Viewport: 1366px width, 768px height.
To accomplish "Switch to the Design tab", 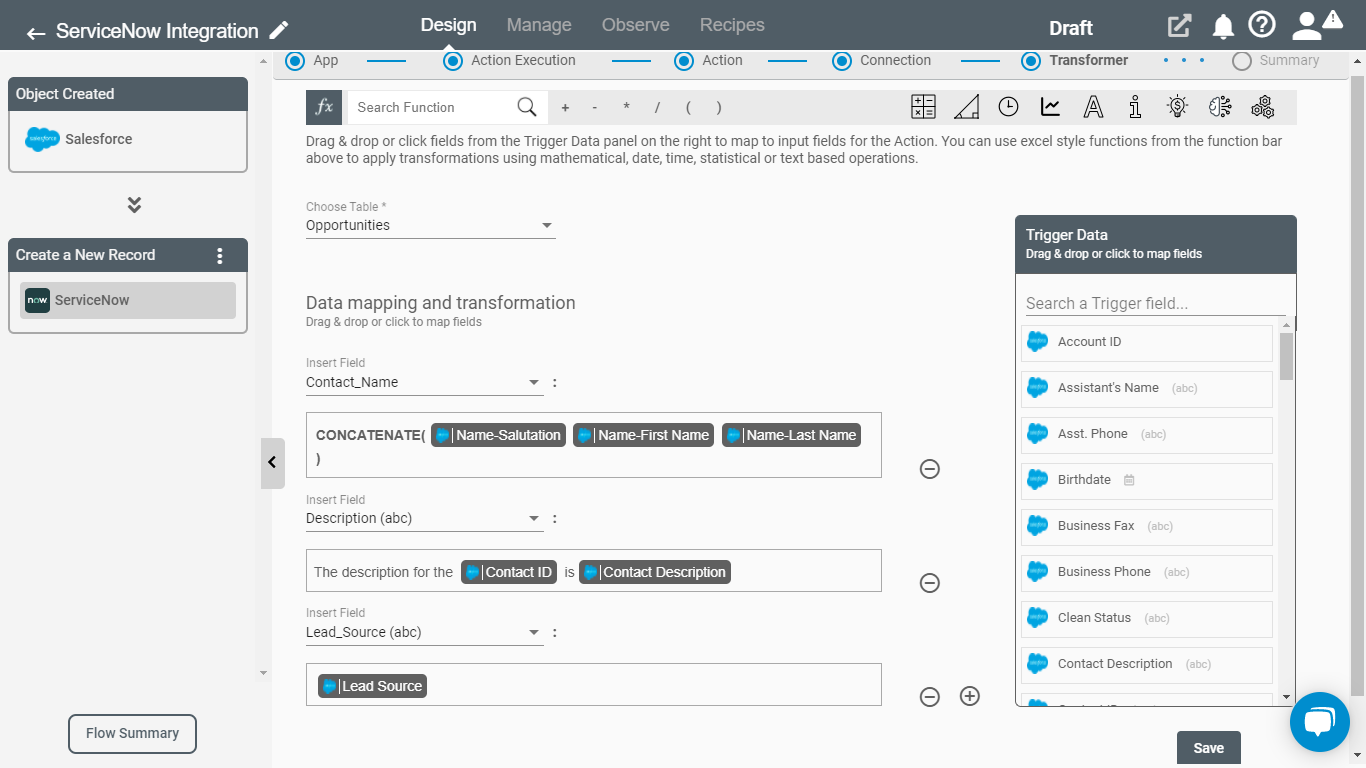I will 448,25.
